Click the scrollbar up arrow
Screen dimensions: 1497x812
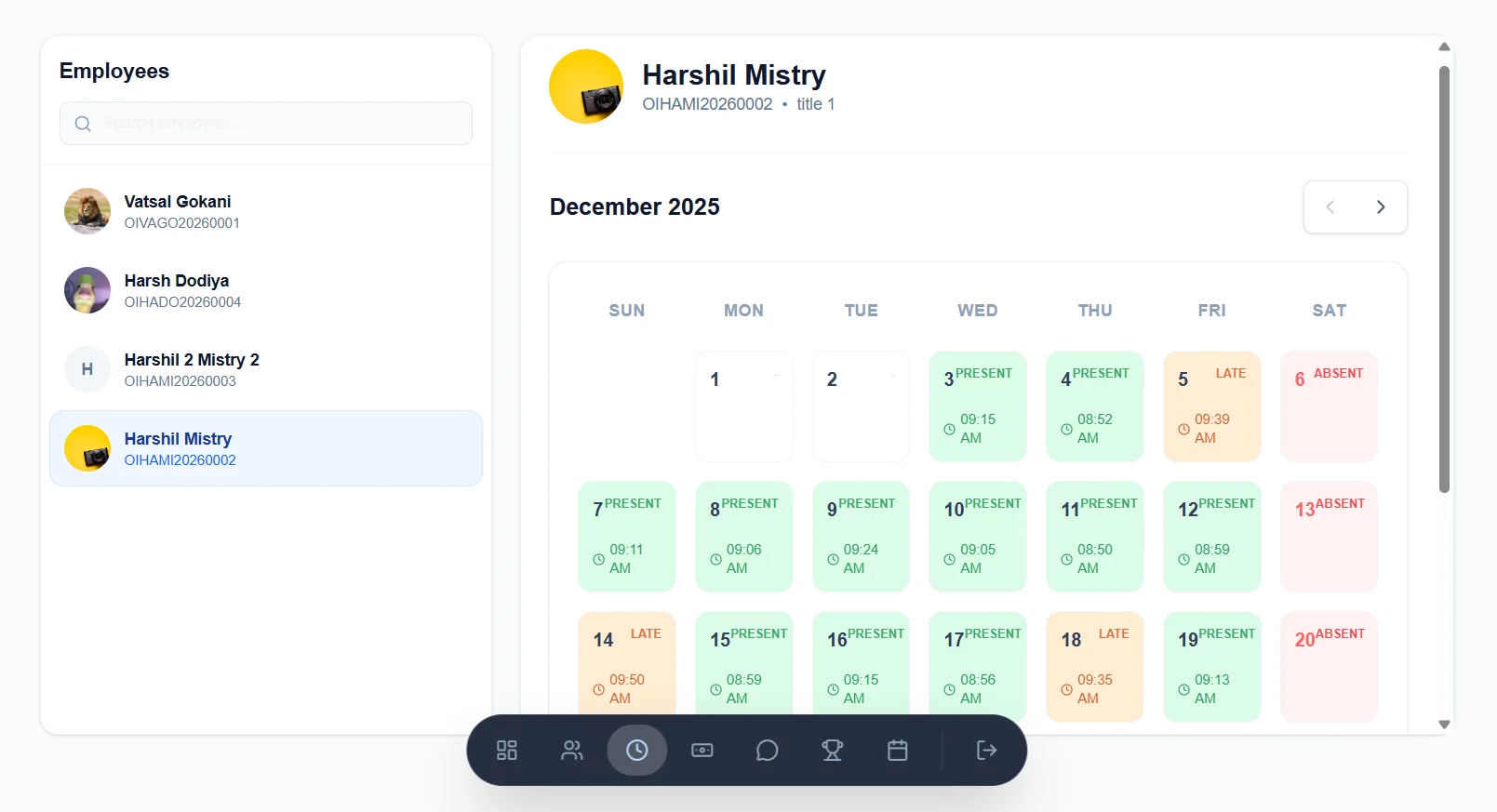(1444, 47)
